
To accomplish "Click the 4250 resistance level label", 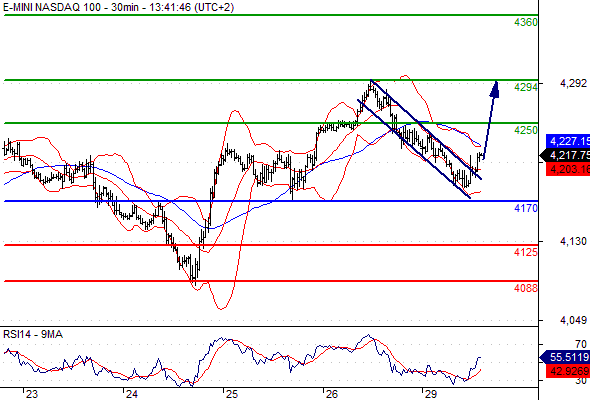I will click(x=526, y=130).
